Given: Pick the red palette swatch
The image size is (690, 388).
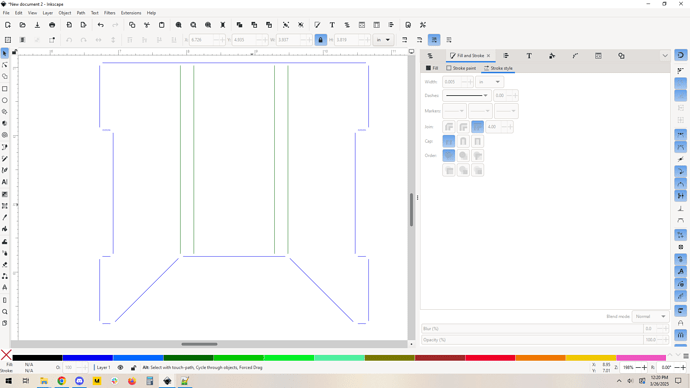Looking at the screenshot, I should [x=490, y=358].
